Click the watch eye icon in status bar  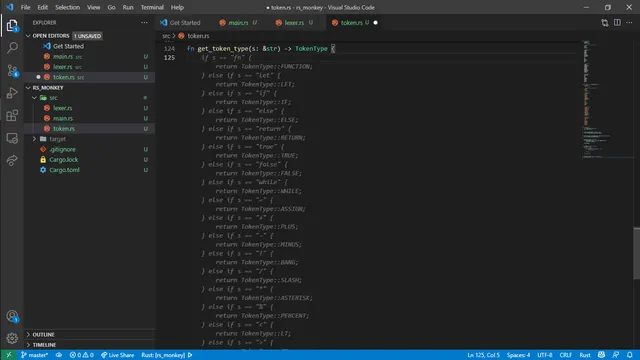coord(59,355)
